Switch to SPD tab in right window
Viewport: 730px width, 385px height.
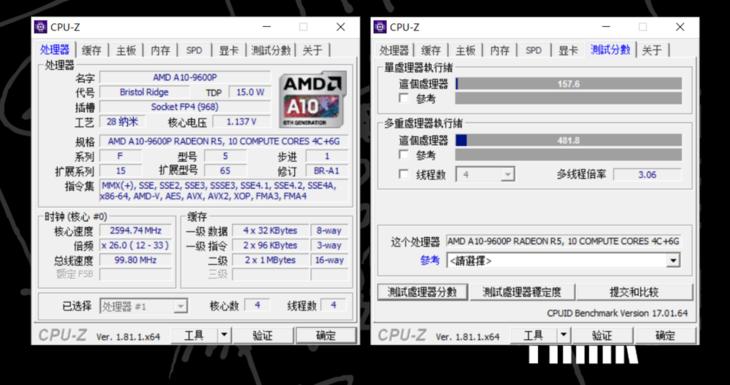534,50
